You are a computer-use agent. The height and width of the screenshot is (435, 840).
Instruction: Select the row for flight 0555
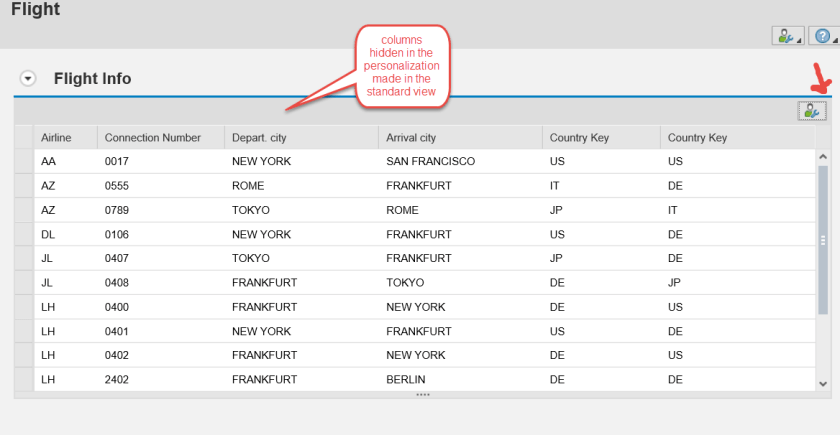[24, 186]
